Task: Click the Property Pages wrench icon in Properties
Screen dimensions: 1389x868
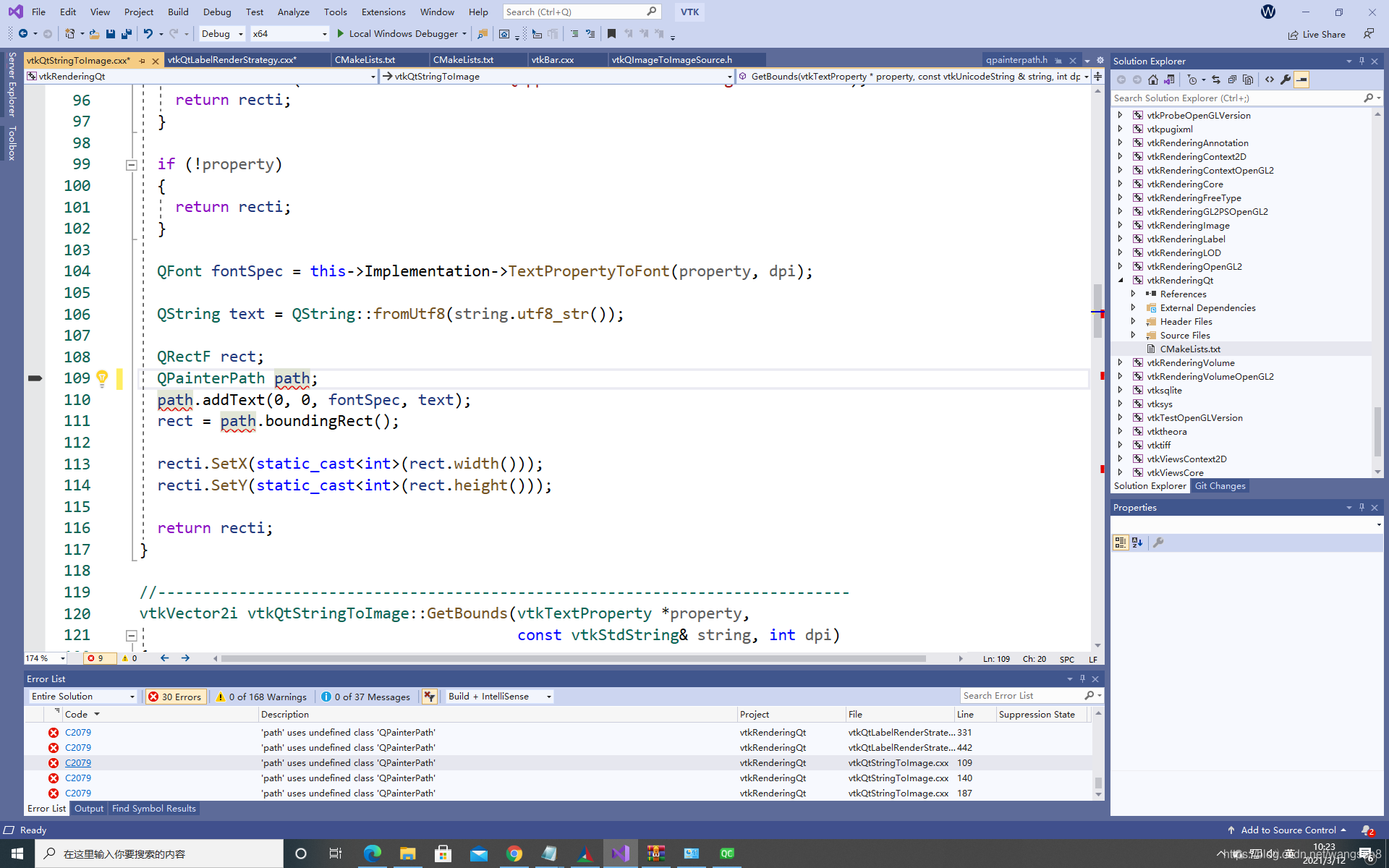Action: pos(1158,542)
